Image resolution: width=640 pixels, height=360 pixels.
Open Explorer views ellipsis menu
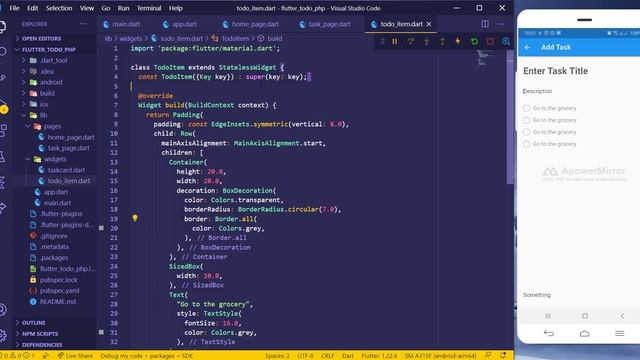(83, 24)
